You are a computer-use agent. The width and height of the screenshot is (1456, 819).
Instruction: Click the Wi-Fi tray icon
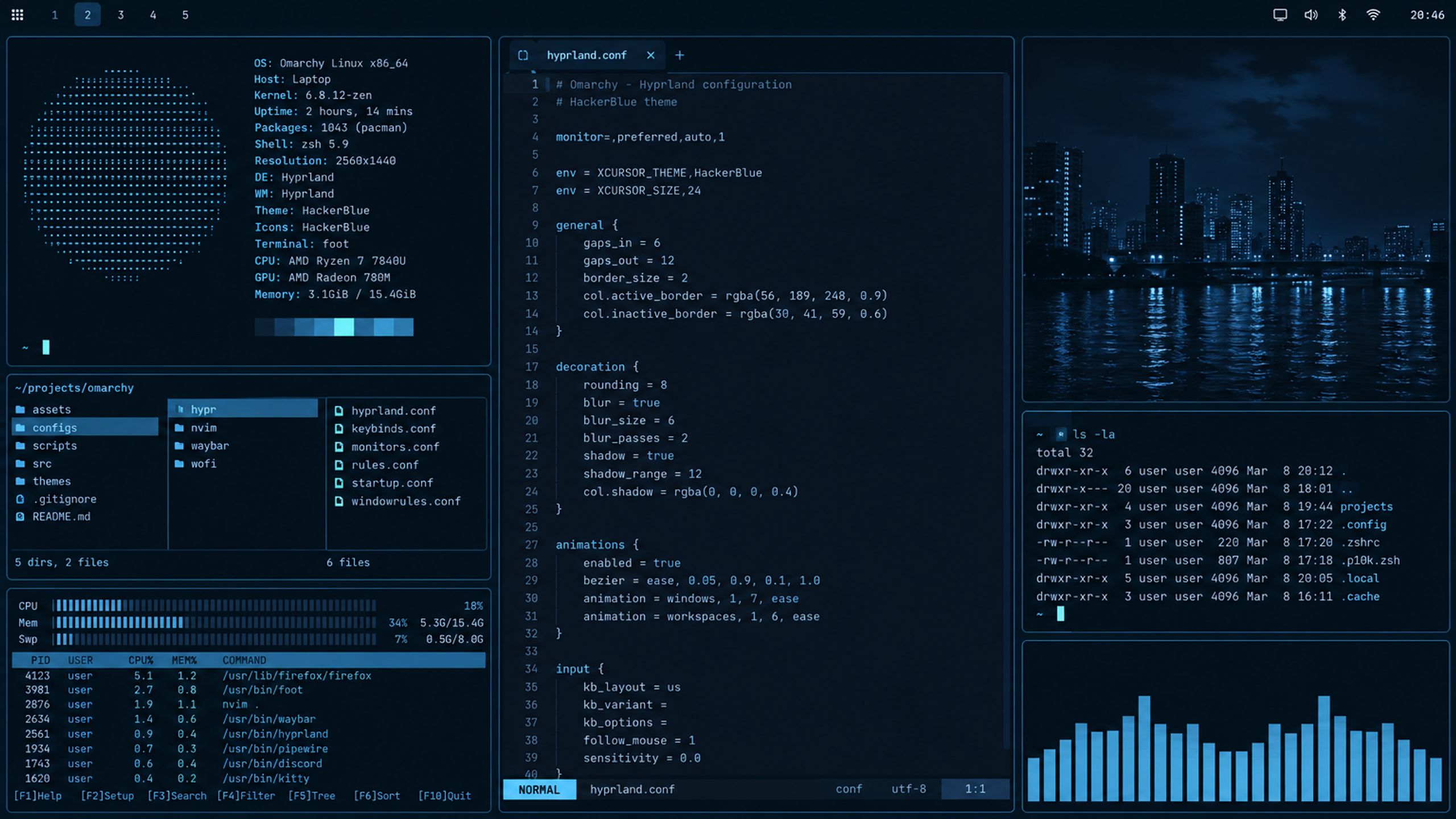[x=1373, y=15]
